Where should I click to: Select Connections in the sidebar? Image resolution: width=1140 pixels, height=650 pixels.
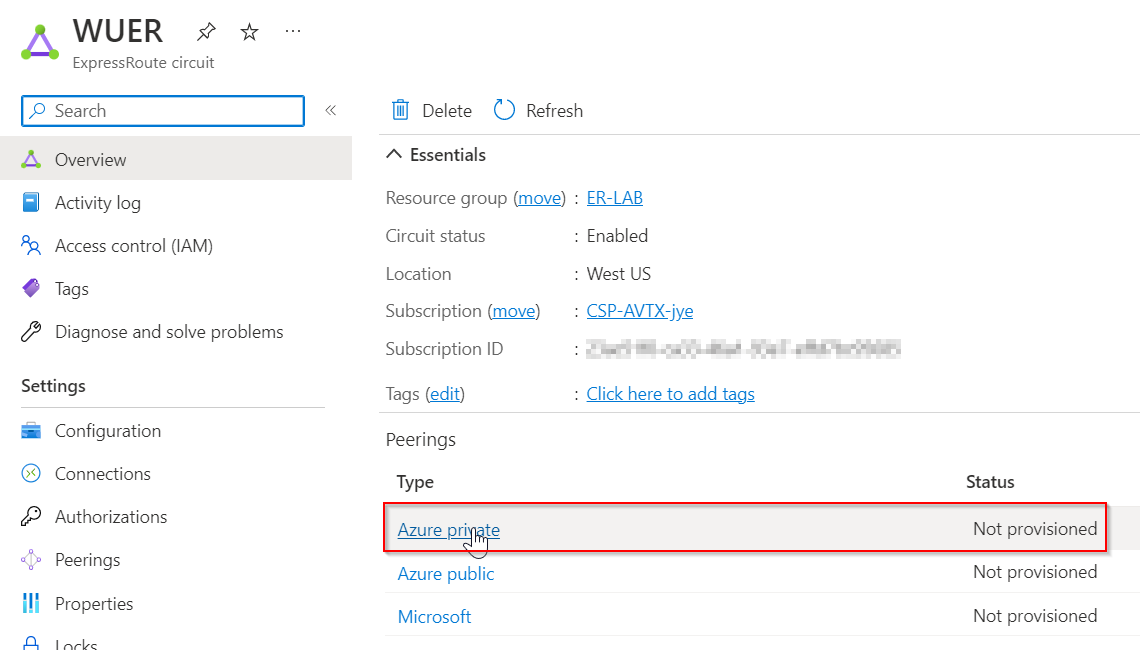tap(103, 473)
